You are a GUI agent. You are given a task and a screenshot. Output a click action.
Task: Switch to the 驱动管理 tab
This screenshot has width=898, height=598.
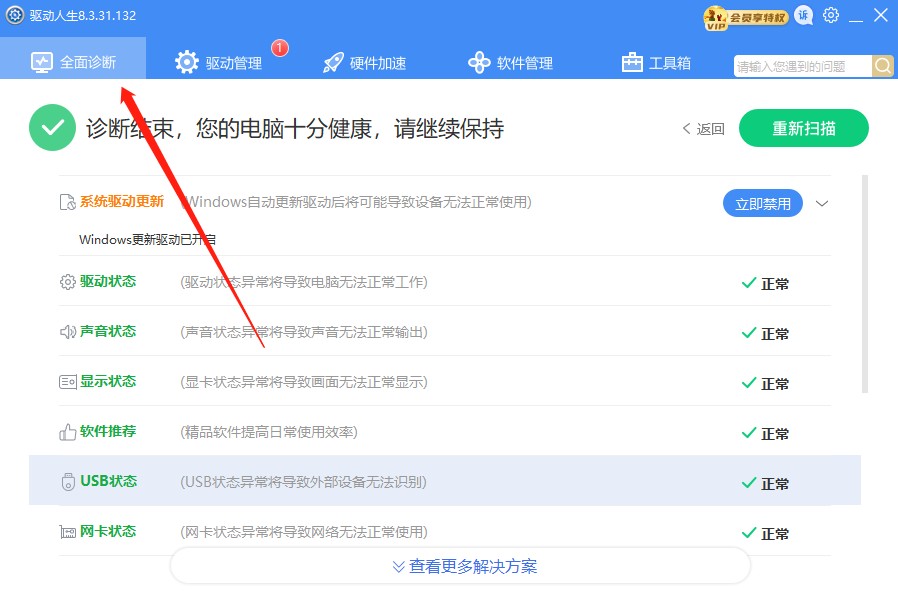point(219,62)
